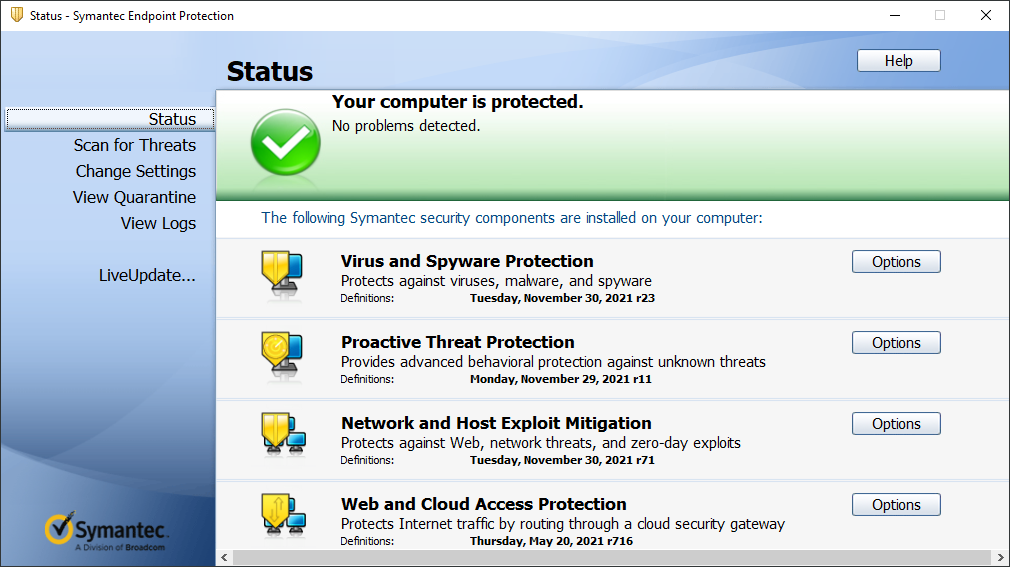Image resolution: width=1010 pixels, height=567 pixels.
Task: Click the horizontal scrollbar left arrow
Action: [224, 557]
